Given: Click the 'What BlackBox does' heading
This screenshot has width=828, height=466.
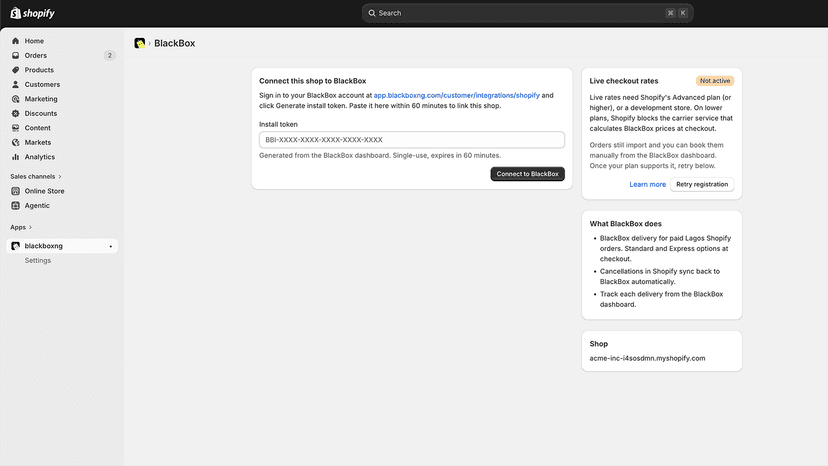Looking at the screenshot, I should (625, 223).
